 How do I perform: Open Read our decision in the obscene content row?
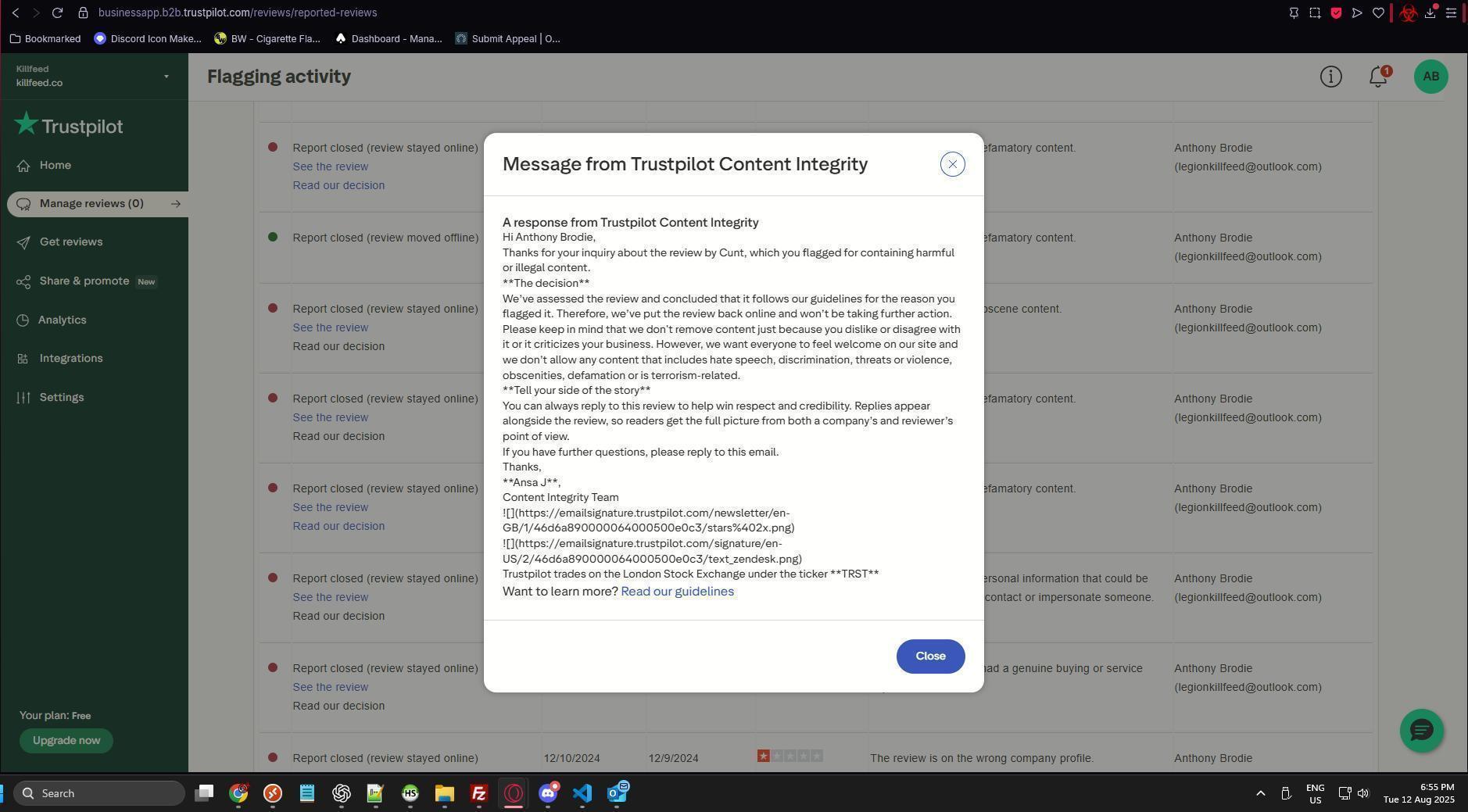(x=338, y=346)
